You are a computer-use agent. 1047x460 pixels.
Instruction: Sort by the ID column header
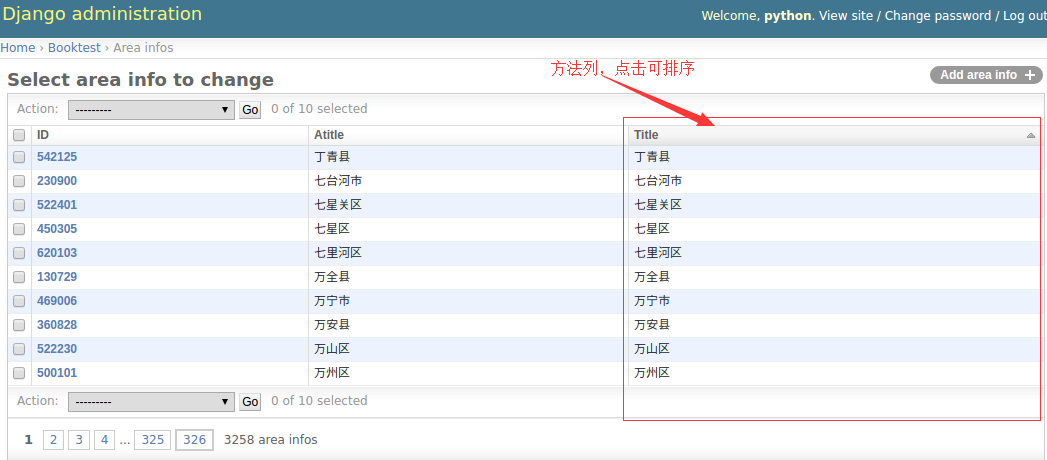click(43, 135)
